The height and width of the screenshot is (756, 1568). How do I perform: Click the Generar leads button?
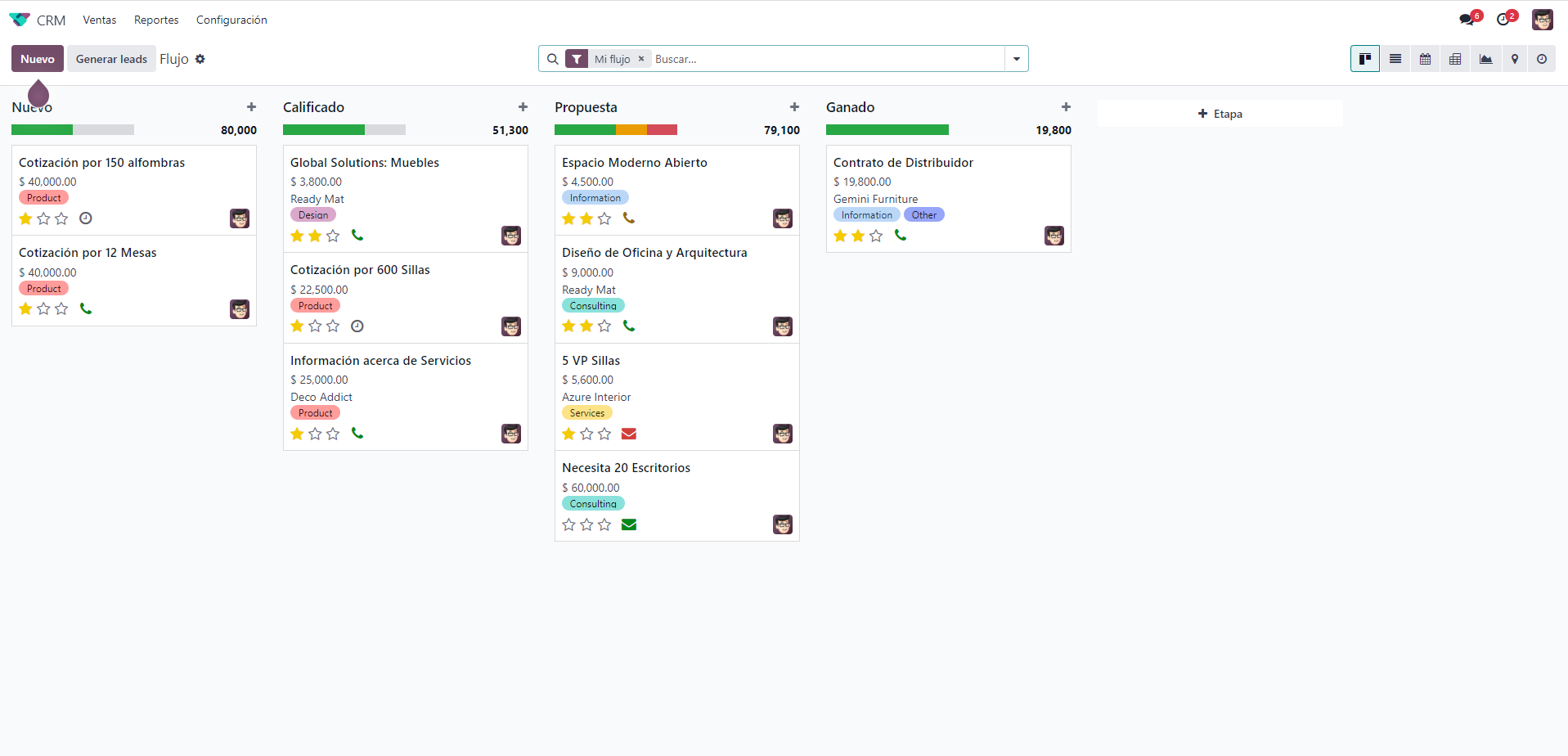tap(111, 59)
